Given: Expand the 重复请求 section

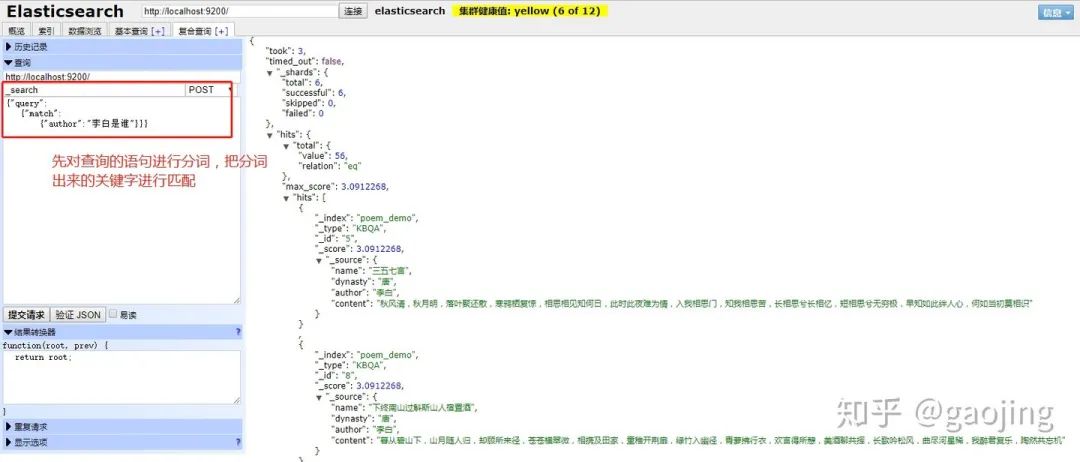Looking at the screenshot, I should (123, 427).
